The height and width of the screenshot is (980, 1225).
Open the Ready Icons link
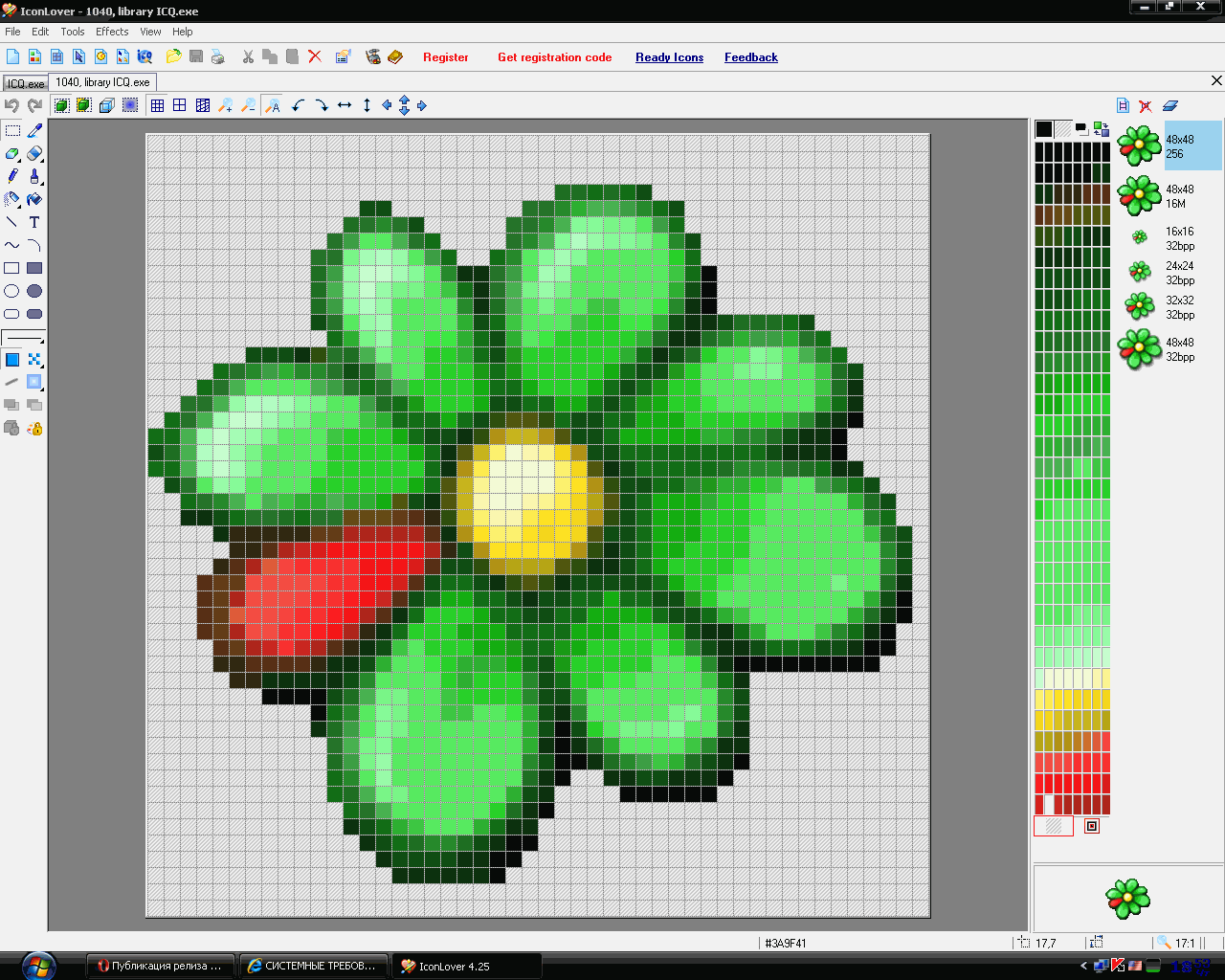[x=670, y=57]
